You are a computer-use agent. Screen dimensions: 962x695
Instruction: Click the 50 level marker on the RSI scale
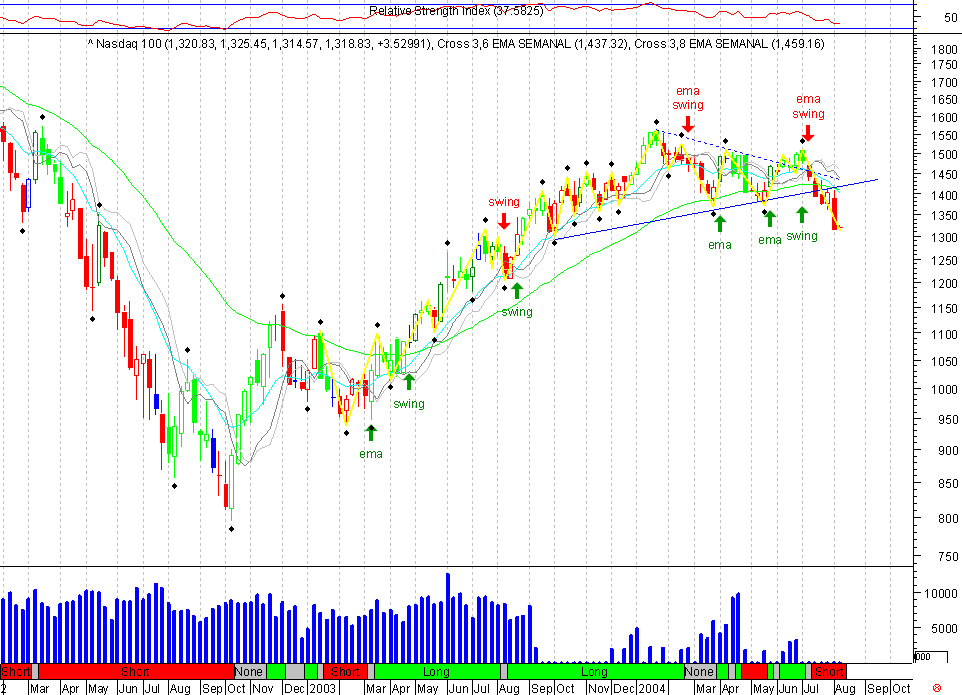[950, 17]
